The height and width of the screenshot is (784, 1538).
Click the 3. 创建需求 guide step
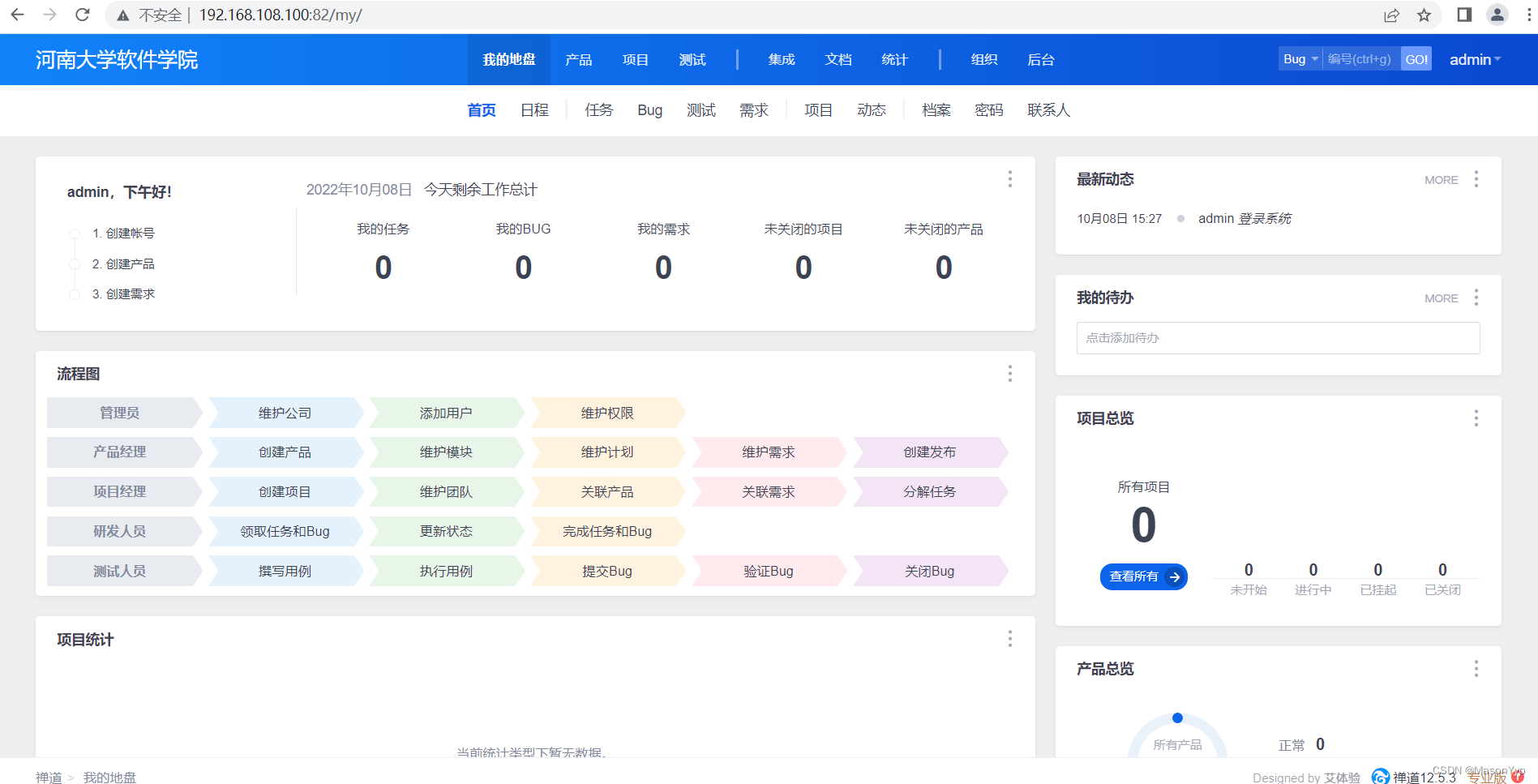pos(123,294)
